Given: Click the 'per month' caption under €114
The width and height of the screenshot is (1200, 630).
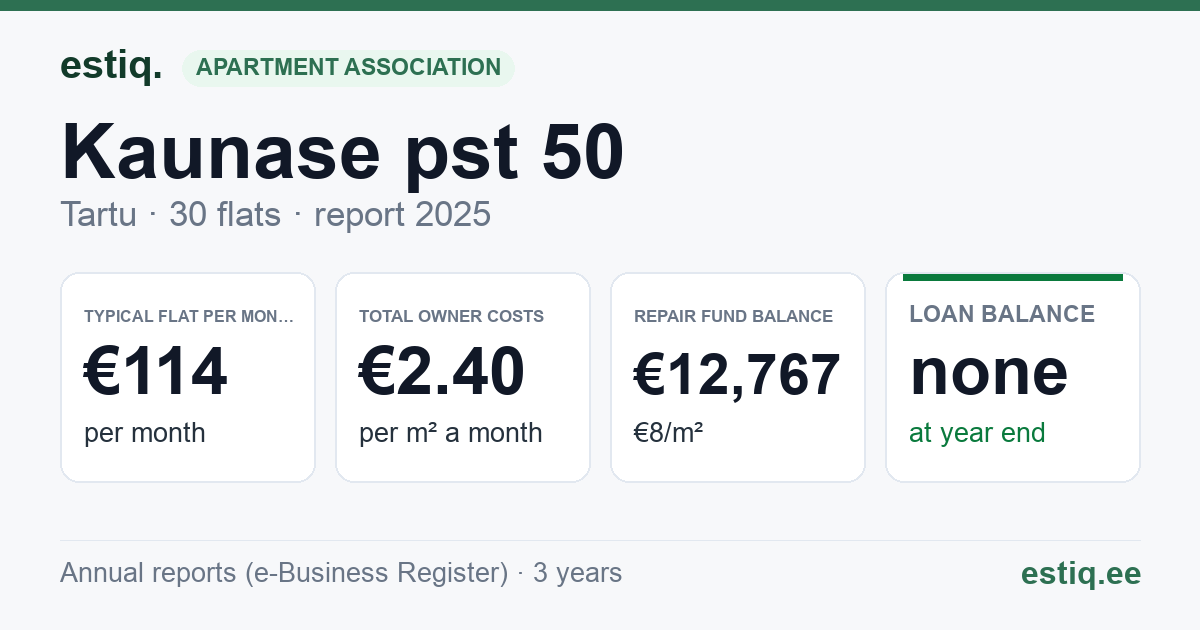Looking at the screenshot, I should click(144, 433).
